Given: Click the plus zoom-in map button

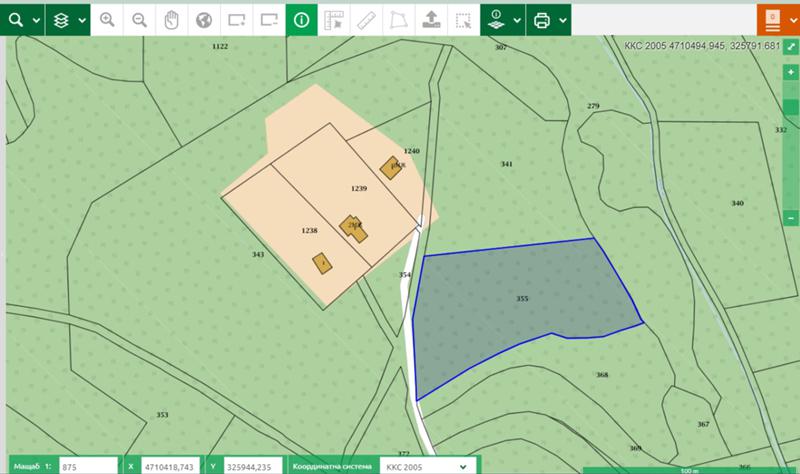Looking at the screenshot, I should (x=791, y=74).
